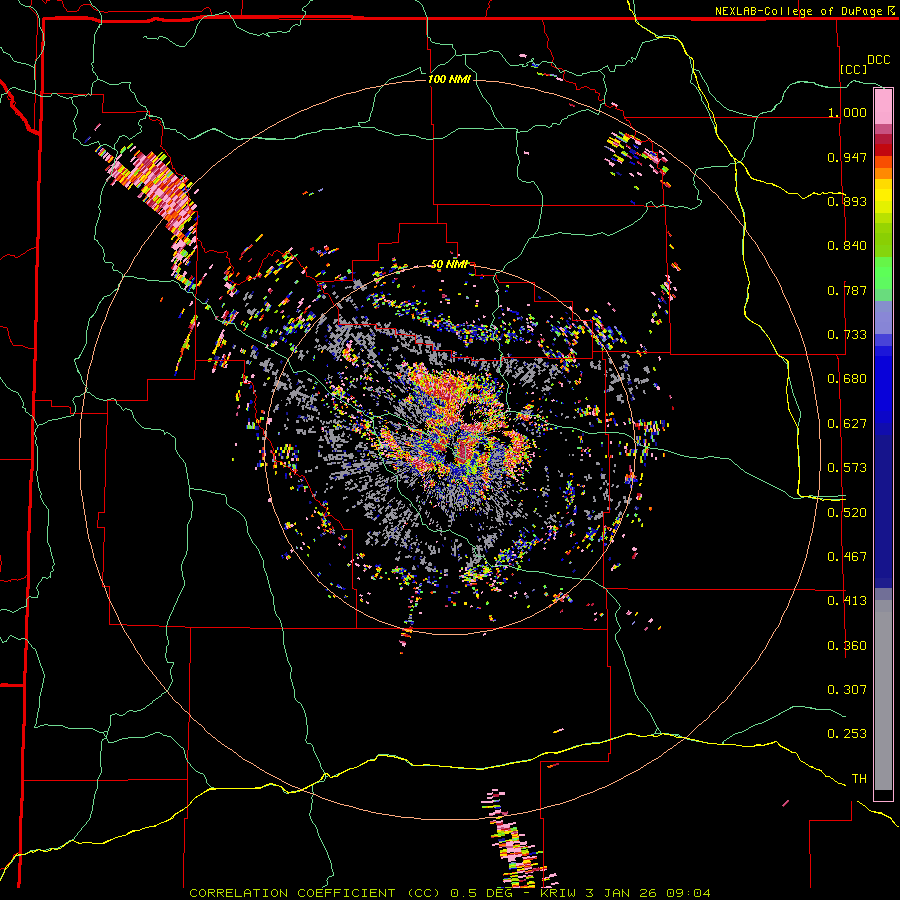This screenshot has width=900, height=900.
Task: Select the 0.253 legend value
Action: click(x=847, y=734)
